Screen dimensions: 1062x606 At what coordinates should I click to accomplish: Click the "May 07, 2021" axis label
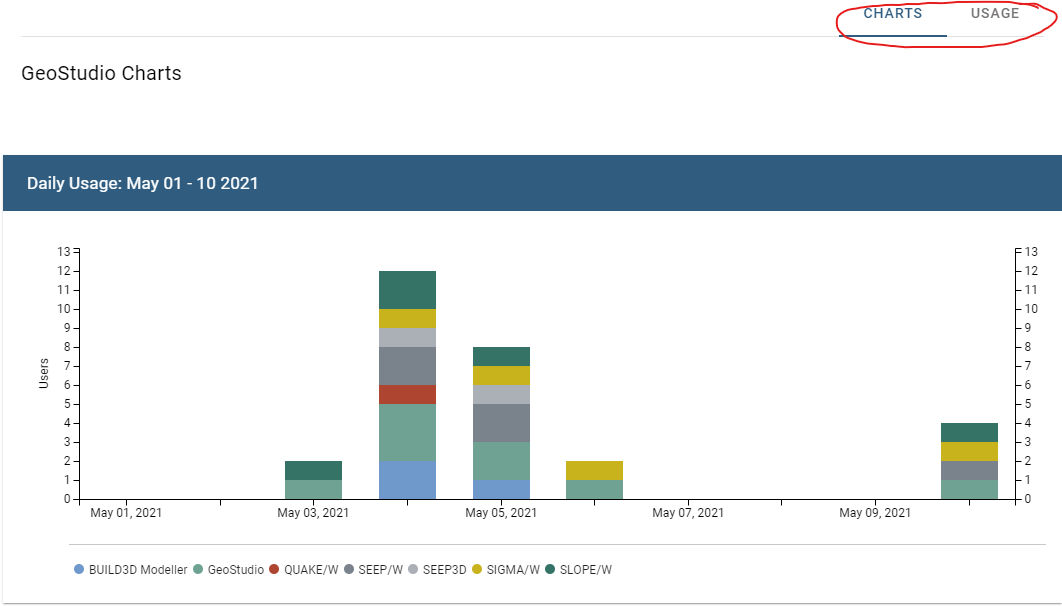tap(688, 513)
